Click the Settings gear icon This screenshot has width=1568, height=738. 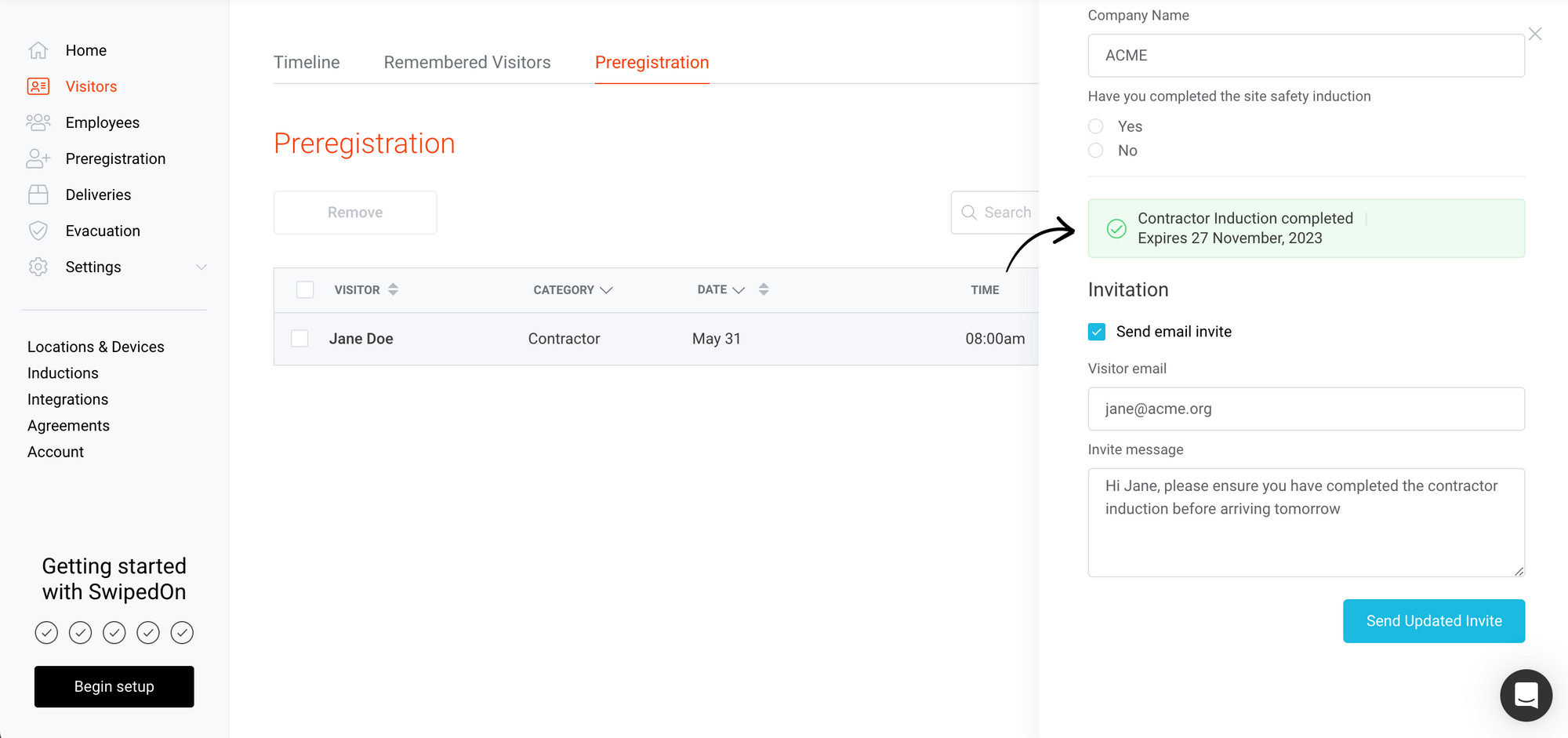(38, 267)
